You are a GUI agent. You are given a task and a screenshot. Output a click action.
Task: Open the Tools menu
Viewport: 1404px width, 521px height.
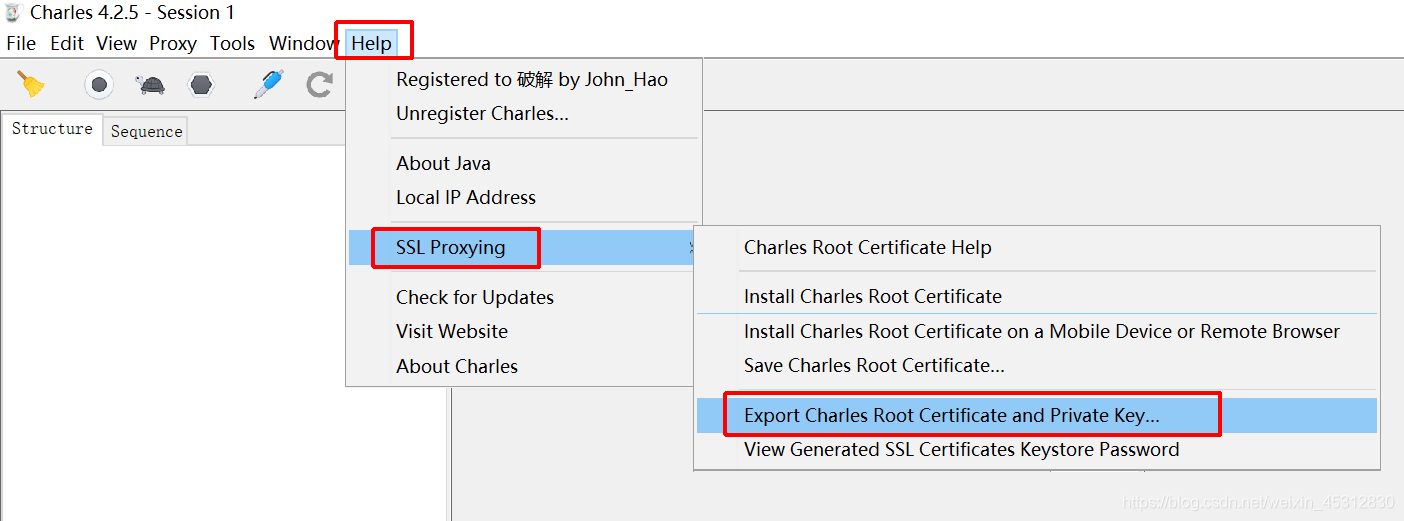point(232,43)
